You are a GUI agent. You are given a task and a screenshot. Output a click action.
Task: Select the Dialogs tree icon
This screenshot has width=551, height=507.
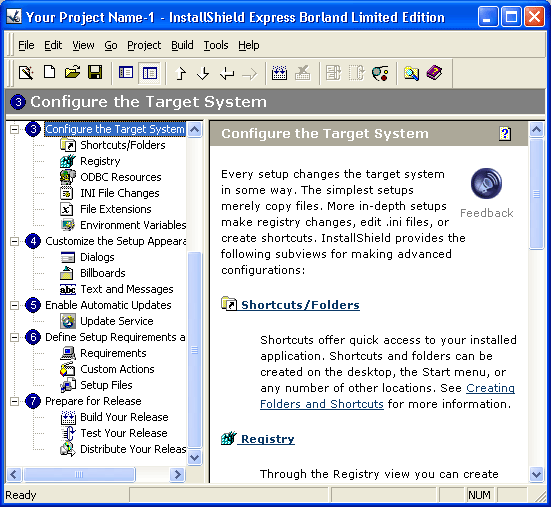point(67,257)
